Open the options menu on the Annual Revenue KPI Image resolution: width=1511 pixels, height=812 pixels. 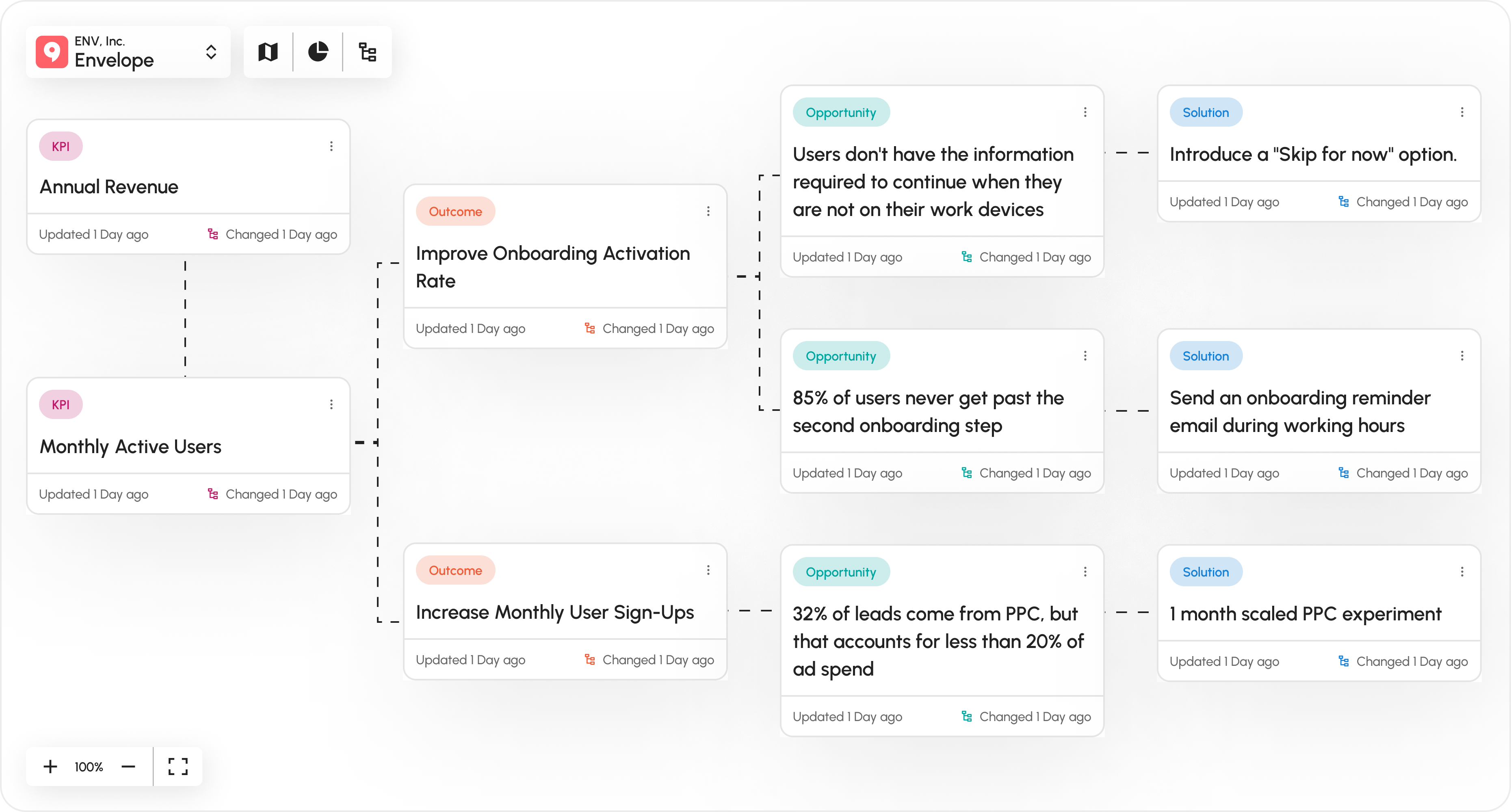click(x=331, y=146)
